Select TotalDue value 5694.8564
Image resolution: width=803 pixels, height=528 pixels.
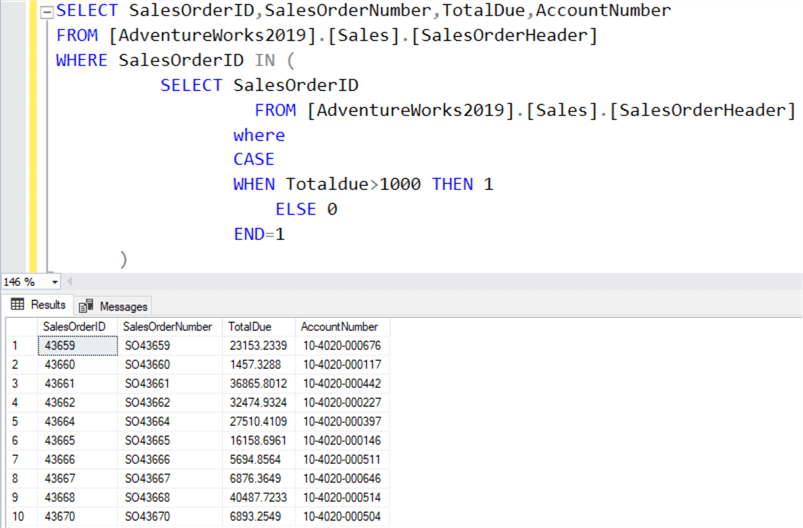pos(259,459)
